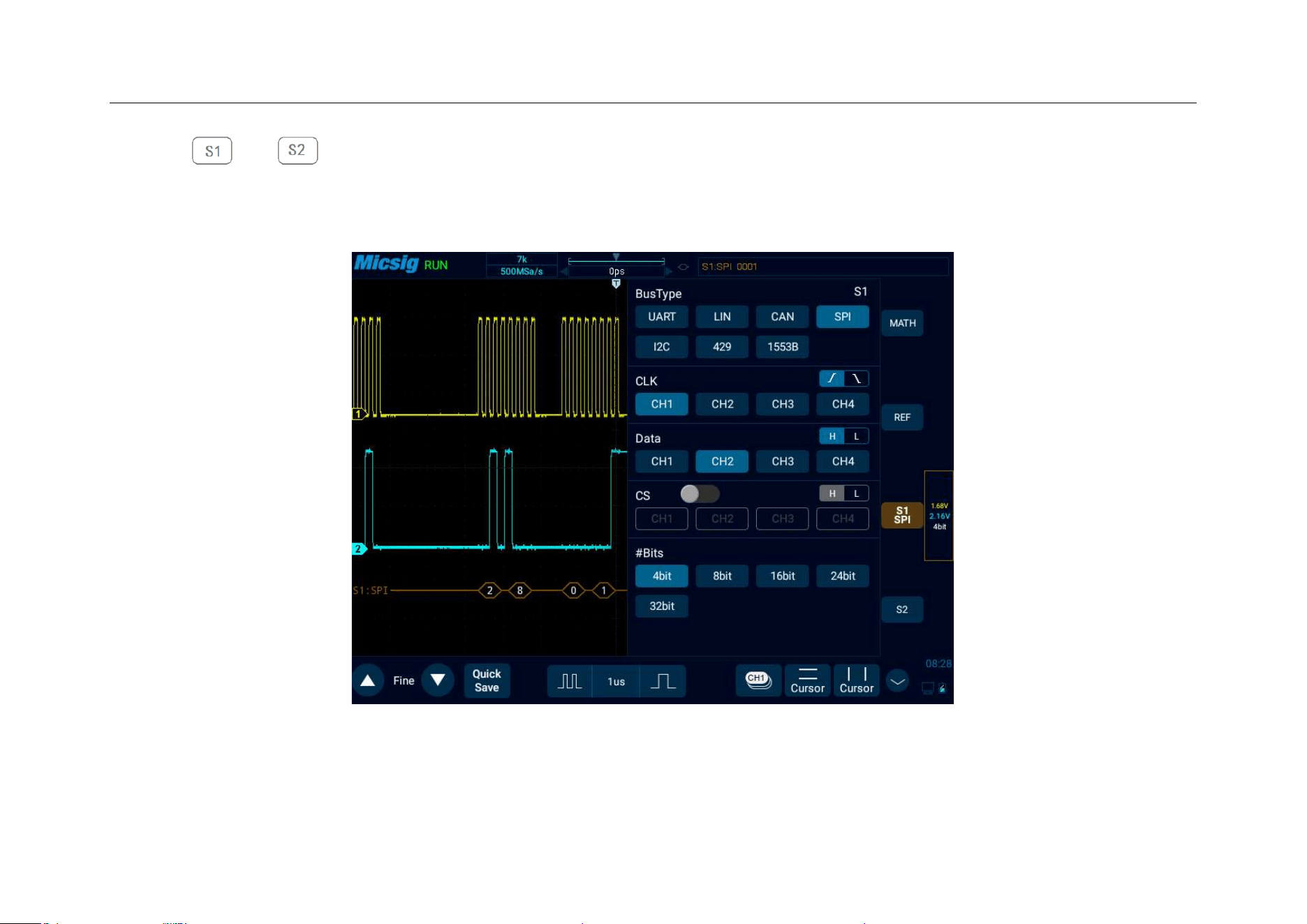1307x924 pixels.
Task: Open the REF channel menu
Action: (x=902, y=417)
